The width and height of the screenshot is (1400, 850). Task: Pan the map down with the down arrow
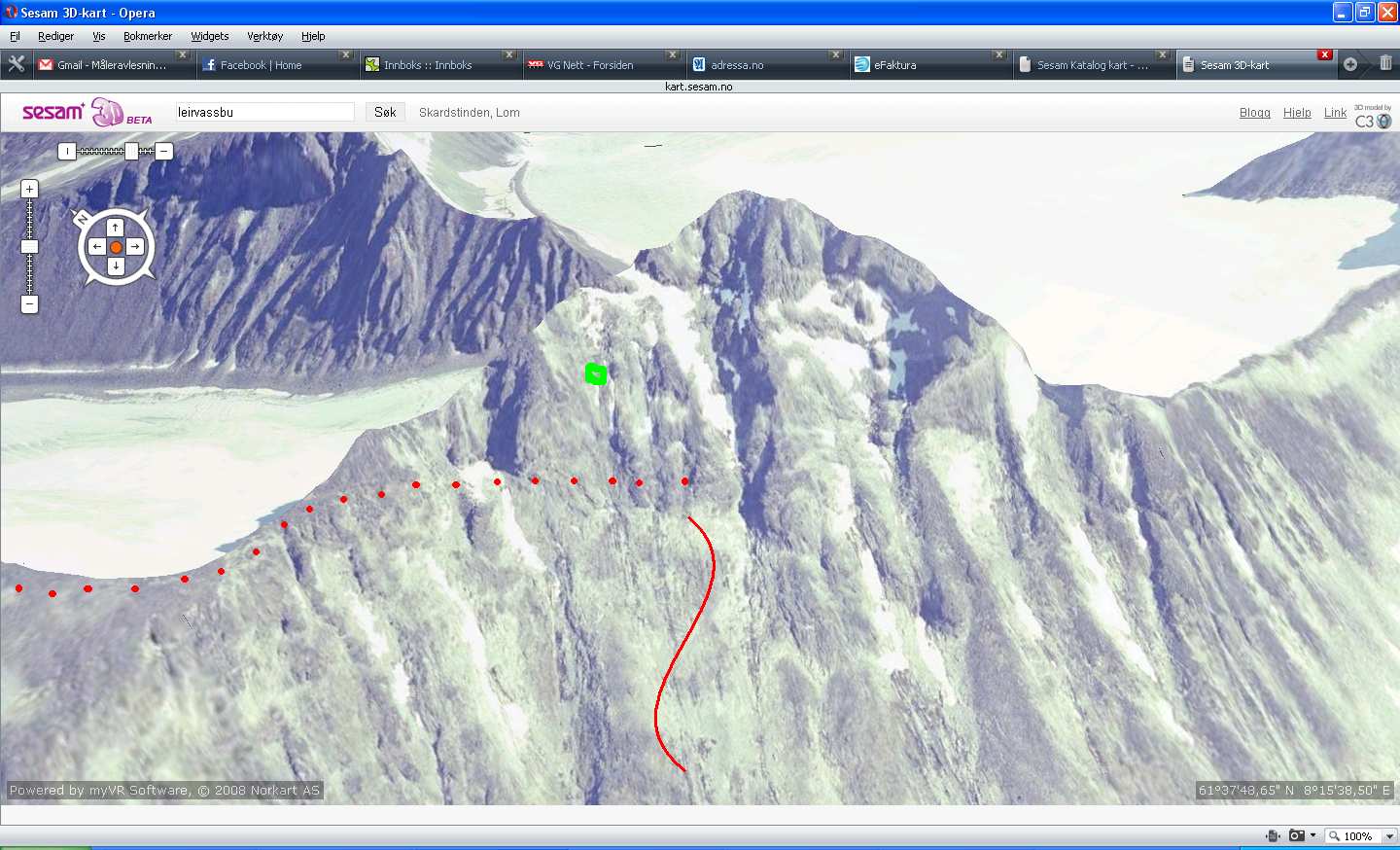[116, 266]
